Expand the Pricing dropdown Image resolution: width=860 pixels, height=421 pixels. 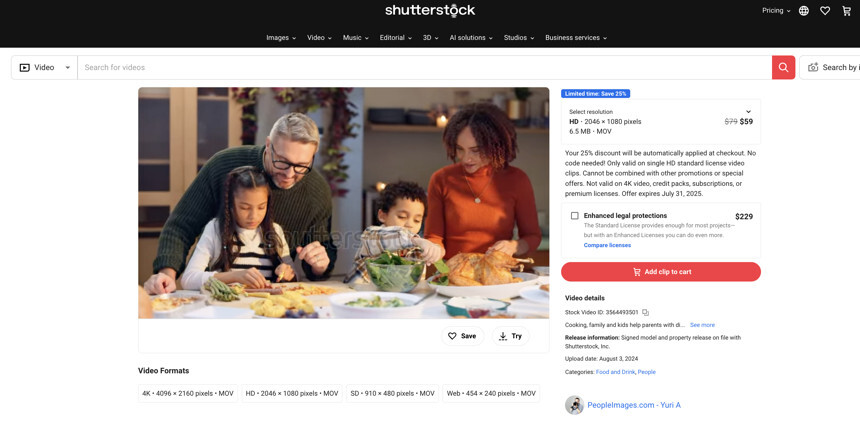776,10
